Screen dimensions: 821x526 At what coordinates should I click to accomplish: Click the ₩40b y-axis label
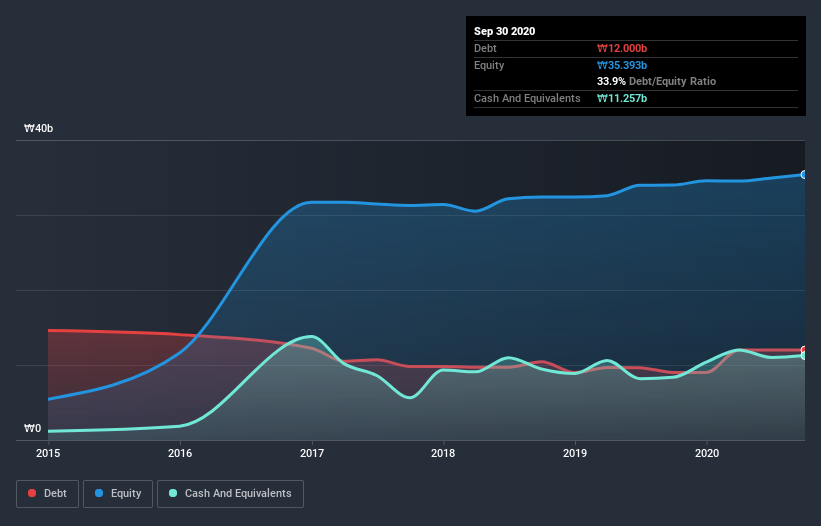tap(38, 128)
